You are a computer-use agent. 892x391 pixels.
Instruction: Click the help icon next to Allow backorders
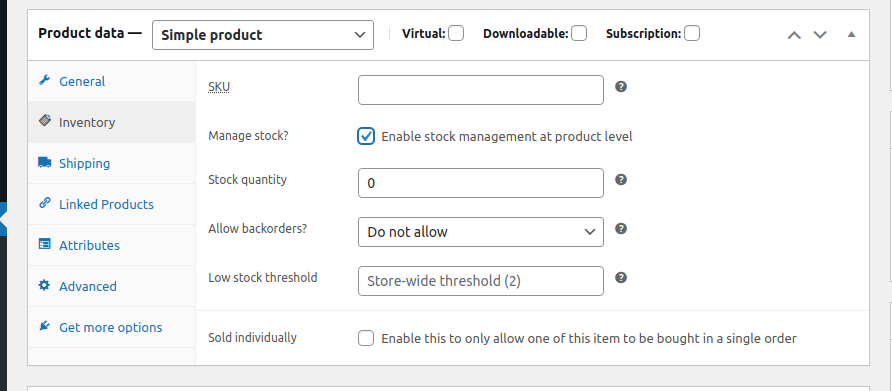coord(621,228)
